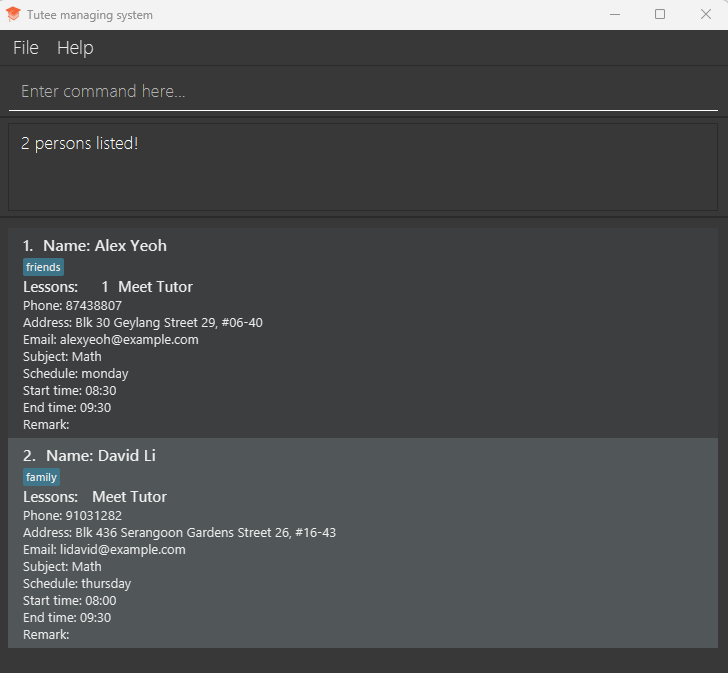Image resolution: width=728 pixels, height=673 pixels.
Task: Open the File menu
Action: point(26,48)
